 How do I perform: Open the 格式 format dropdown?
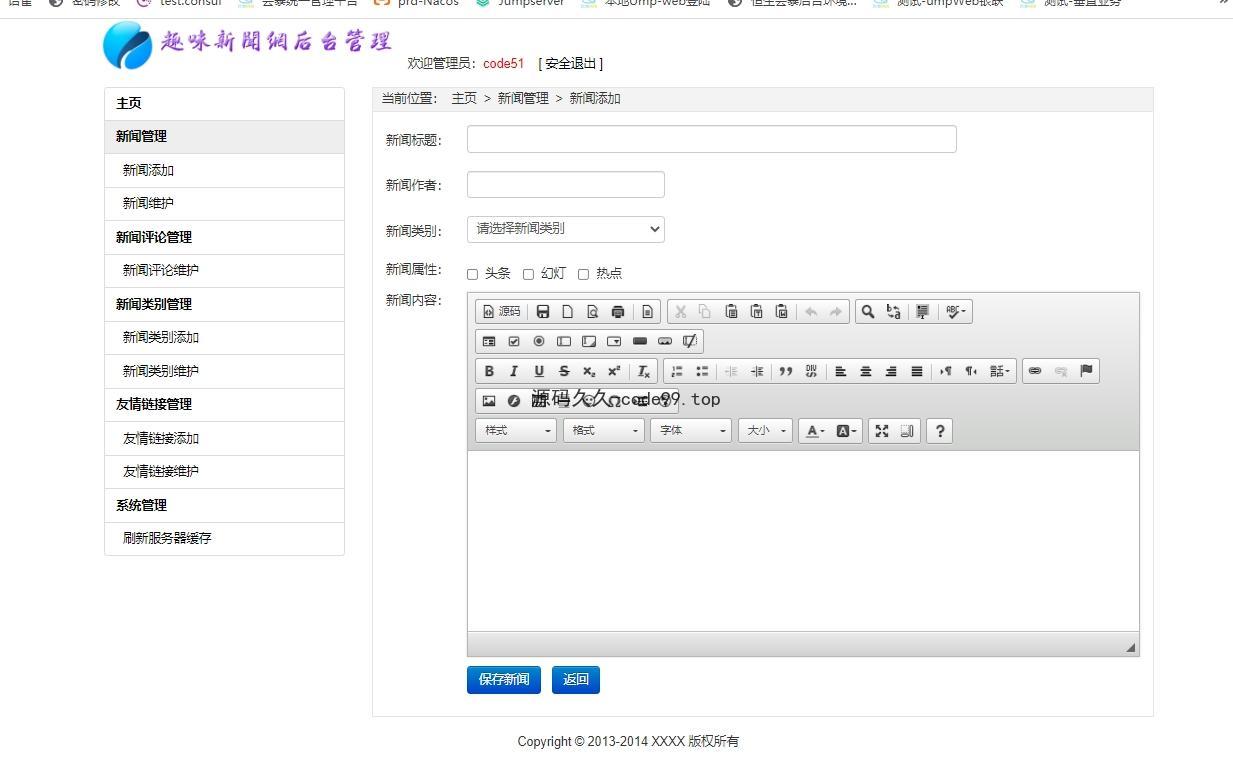tap(603, 431)
